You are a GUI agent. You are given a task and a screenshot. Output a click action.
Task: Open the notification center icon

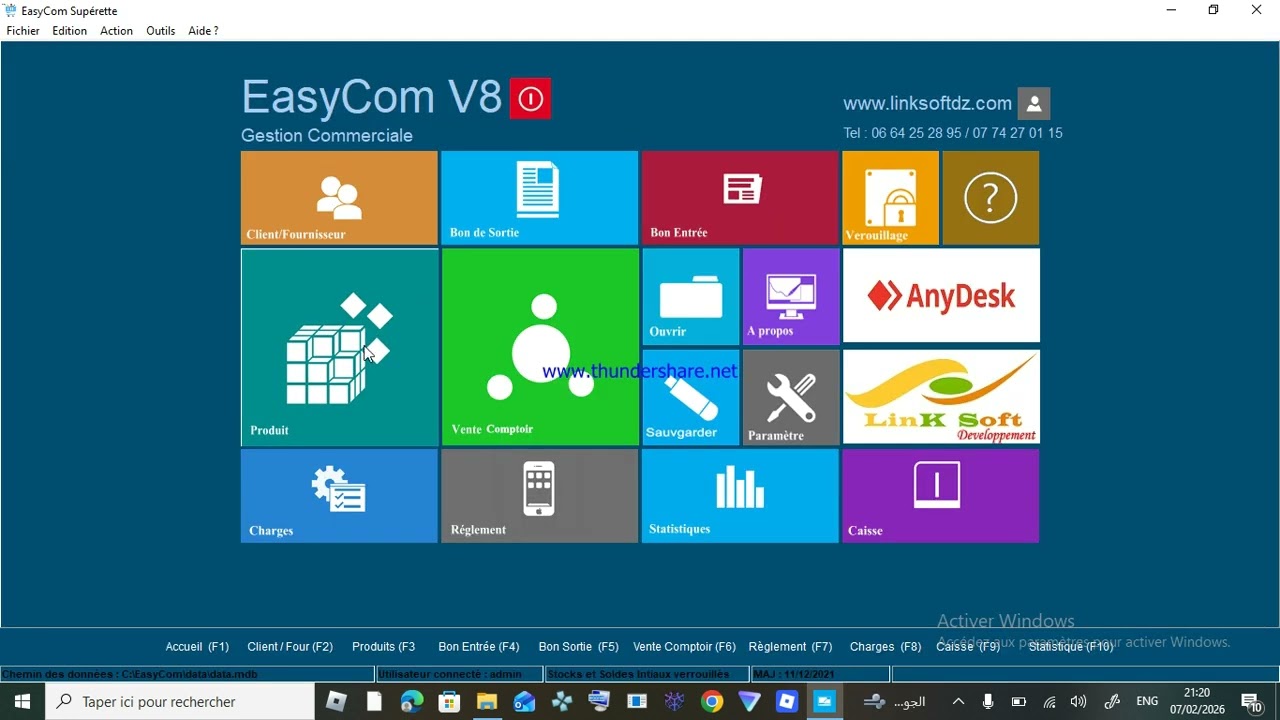1251,702
